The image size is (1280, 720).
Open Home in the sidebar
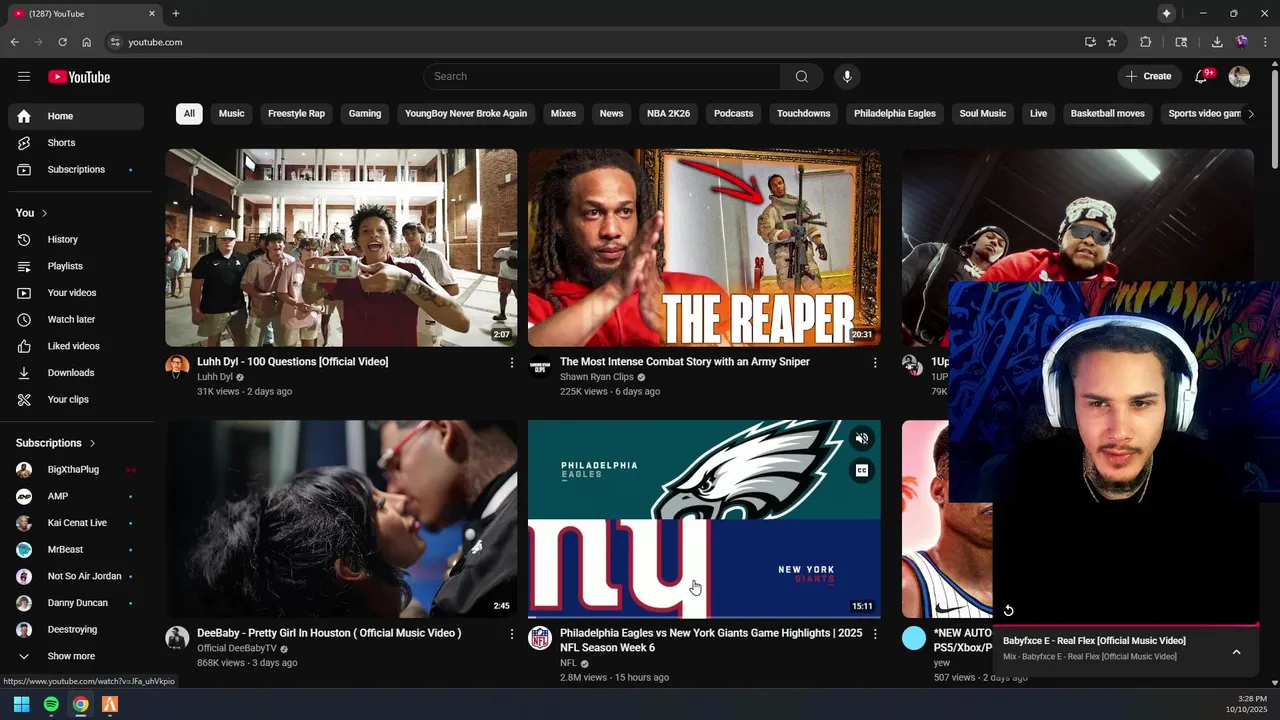[x=76, y=116]
